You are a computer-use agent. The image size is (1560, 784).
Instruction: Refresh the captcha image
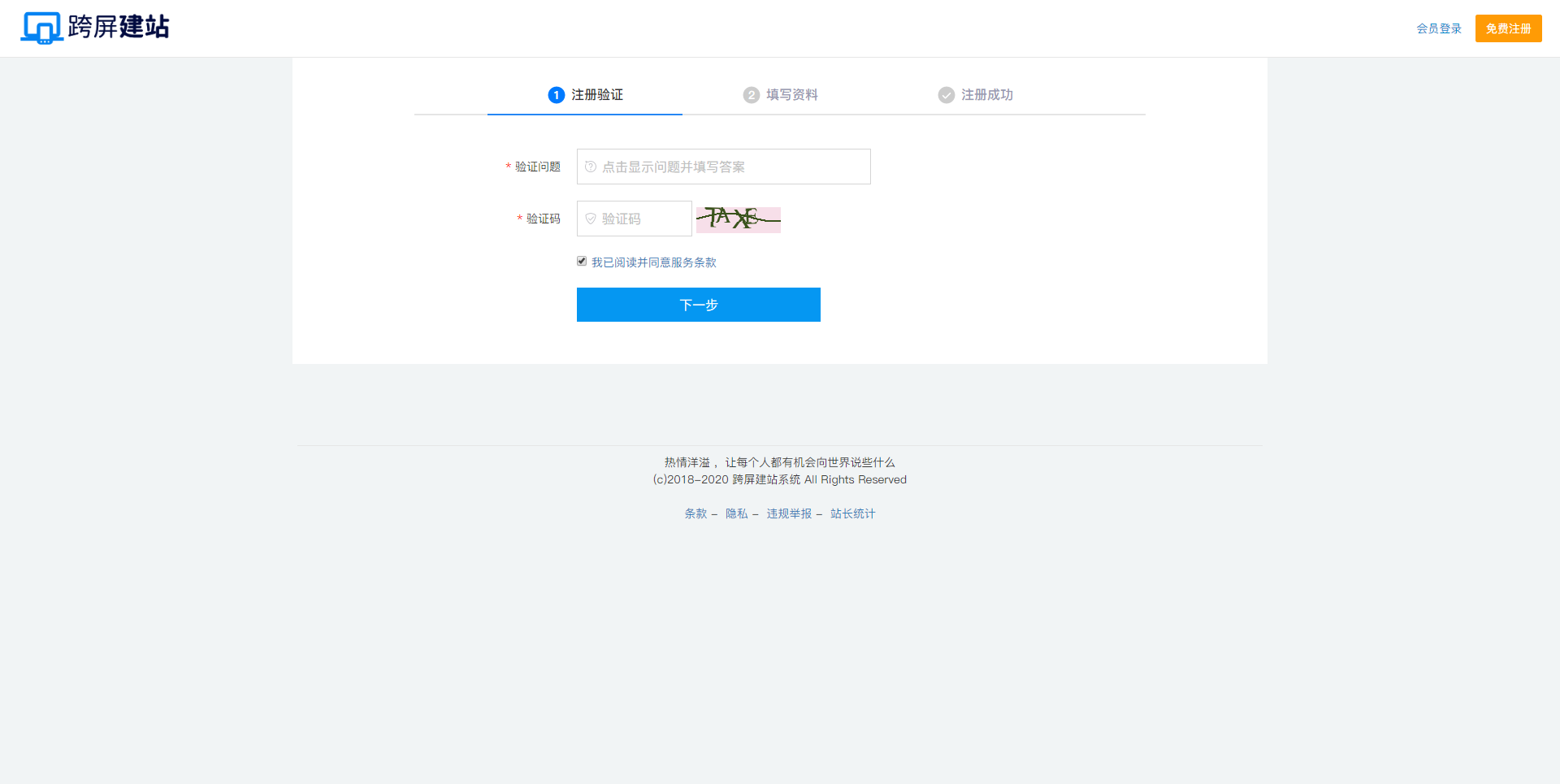[739, 219]
